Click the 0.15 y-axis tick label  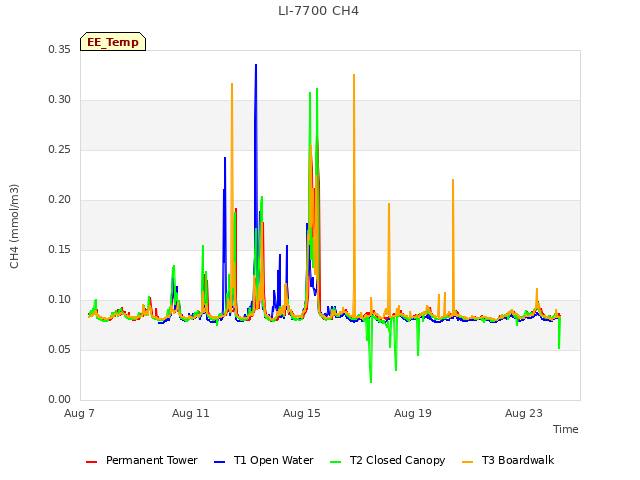pyautogui.click(x=60, y=250)
